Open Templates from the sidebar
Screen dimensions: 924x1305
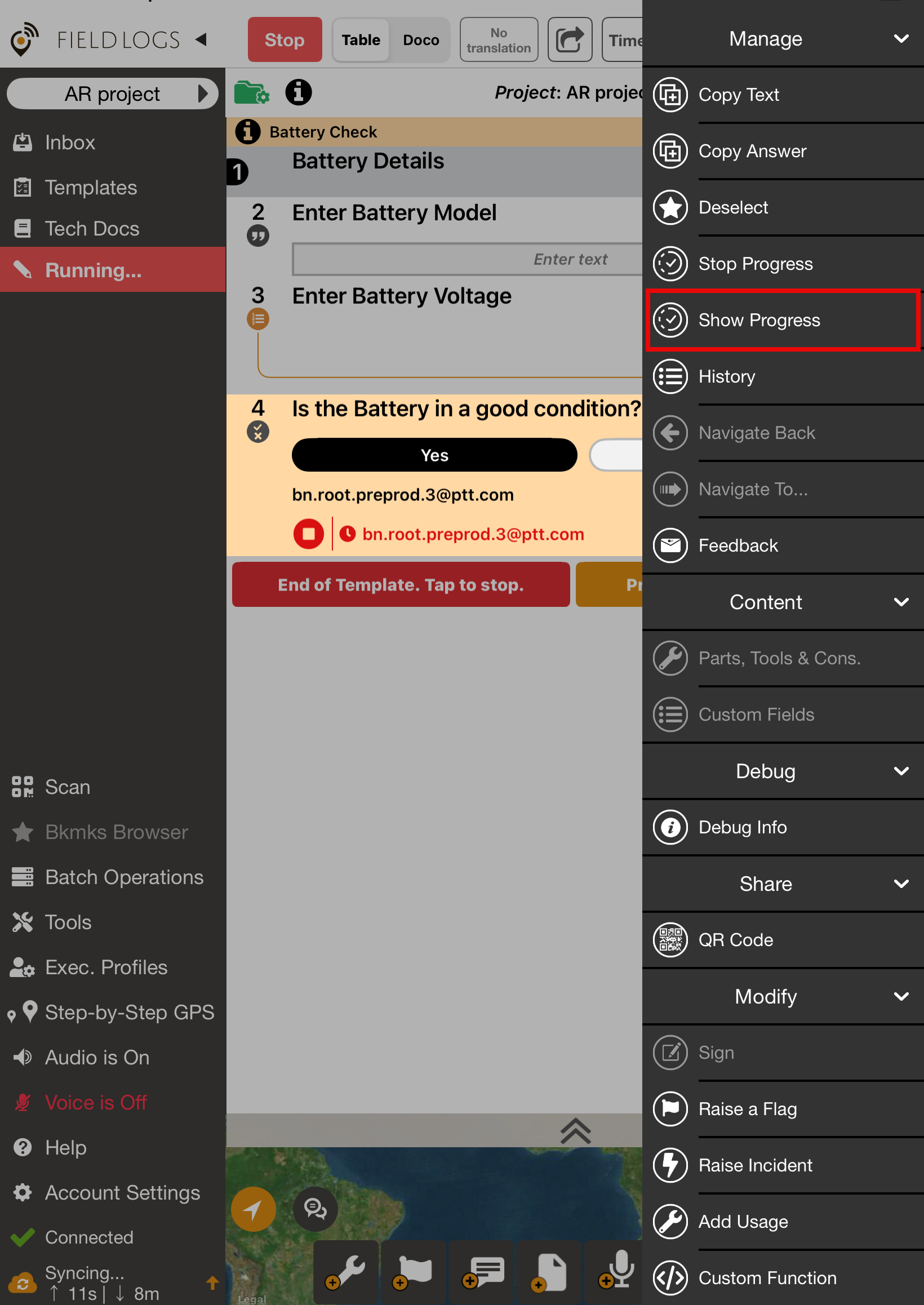pyautogui.click(x=91, y=188)
